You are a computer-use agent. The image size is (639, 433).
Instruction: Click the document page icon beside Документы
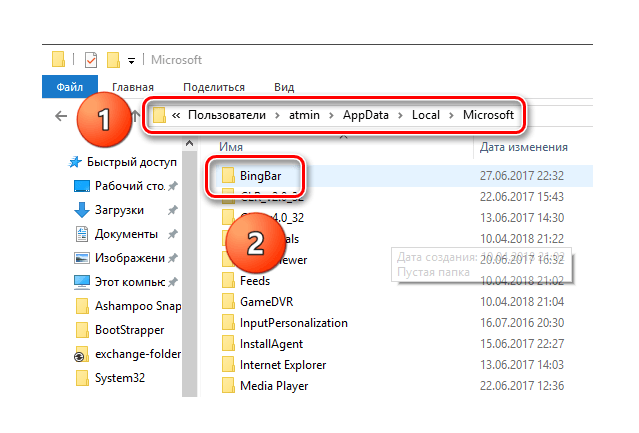tap(82, 234)
